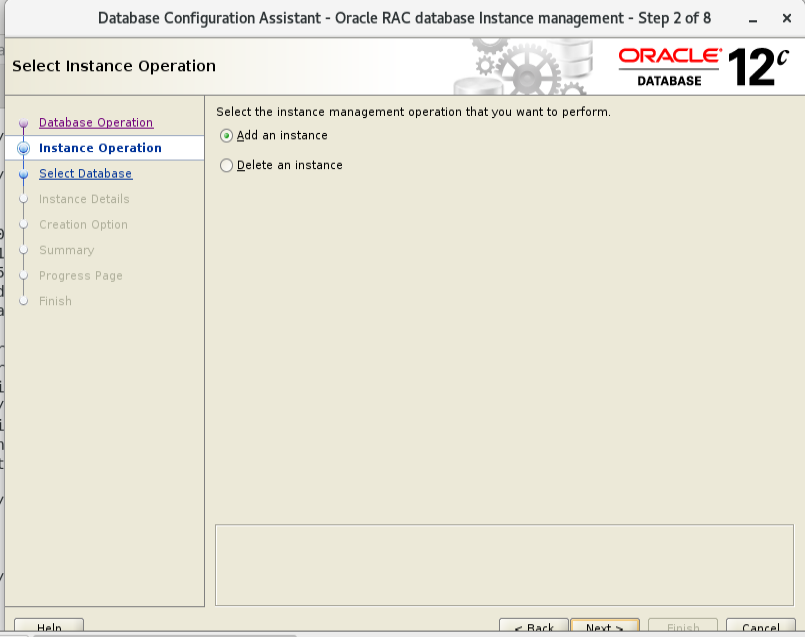Click the empty message area box
805x637 pixels.
point(504,565)
